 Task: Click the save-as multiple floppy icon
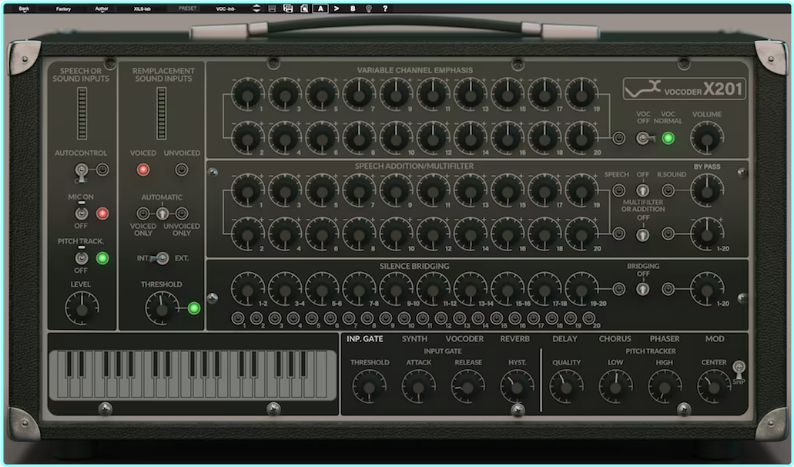288,8
